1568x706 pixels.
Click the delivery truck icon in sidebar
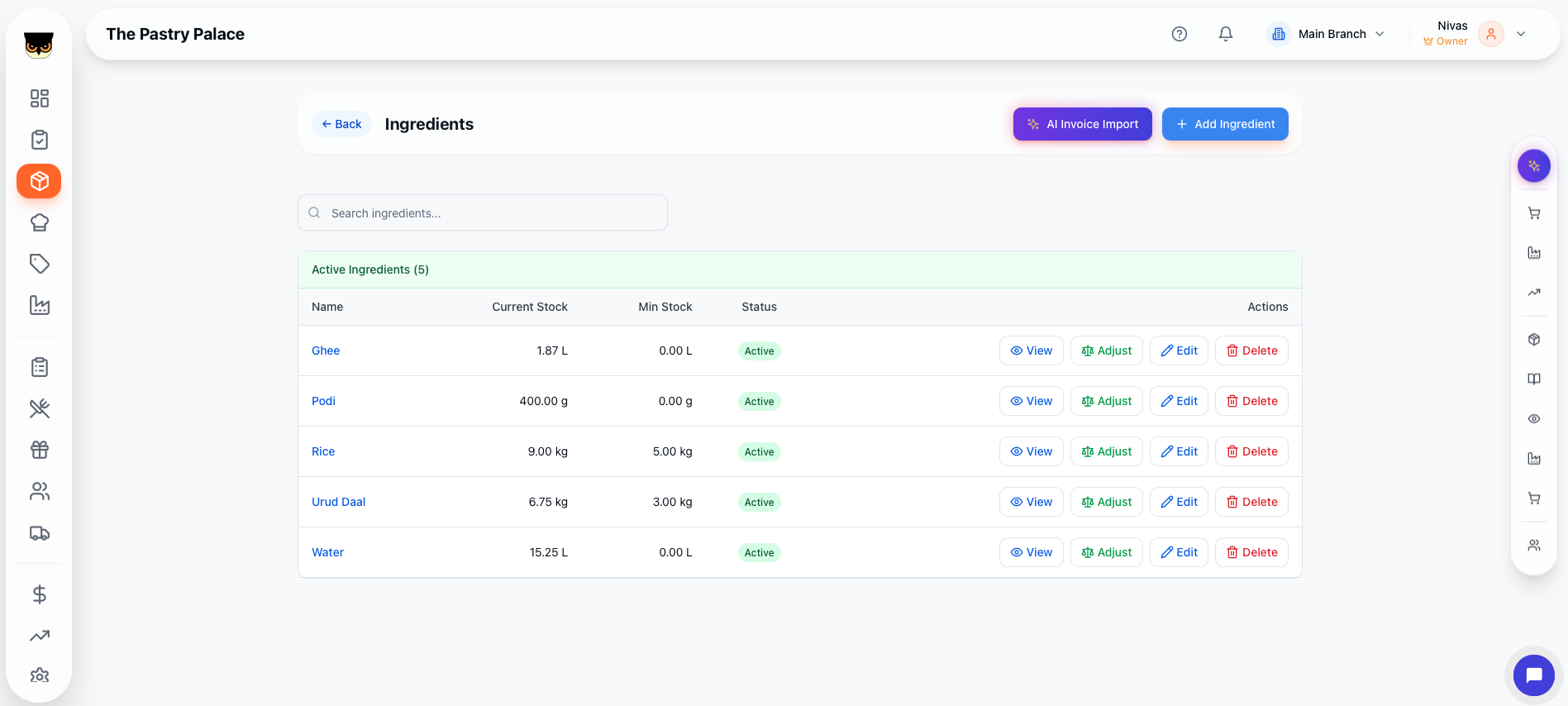coord(39,533)
